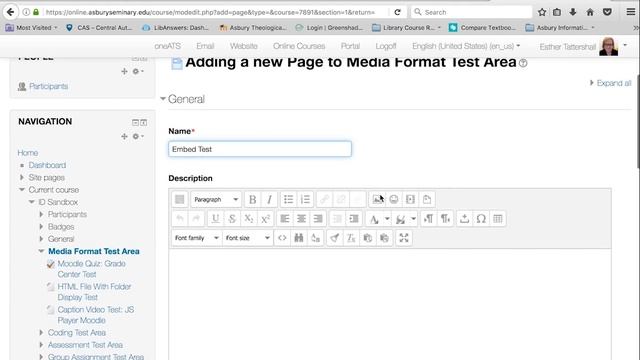Click the browser search box
Viewport: 640px width, 360px height.
tap(471, 12)
